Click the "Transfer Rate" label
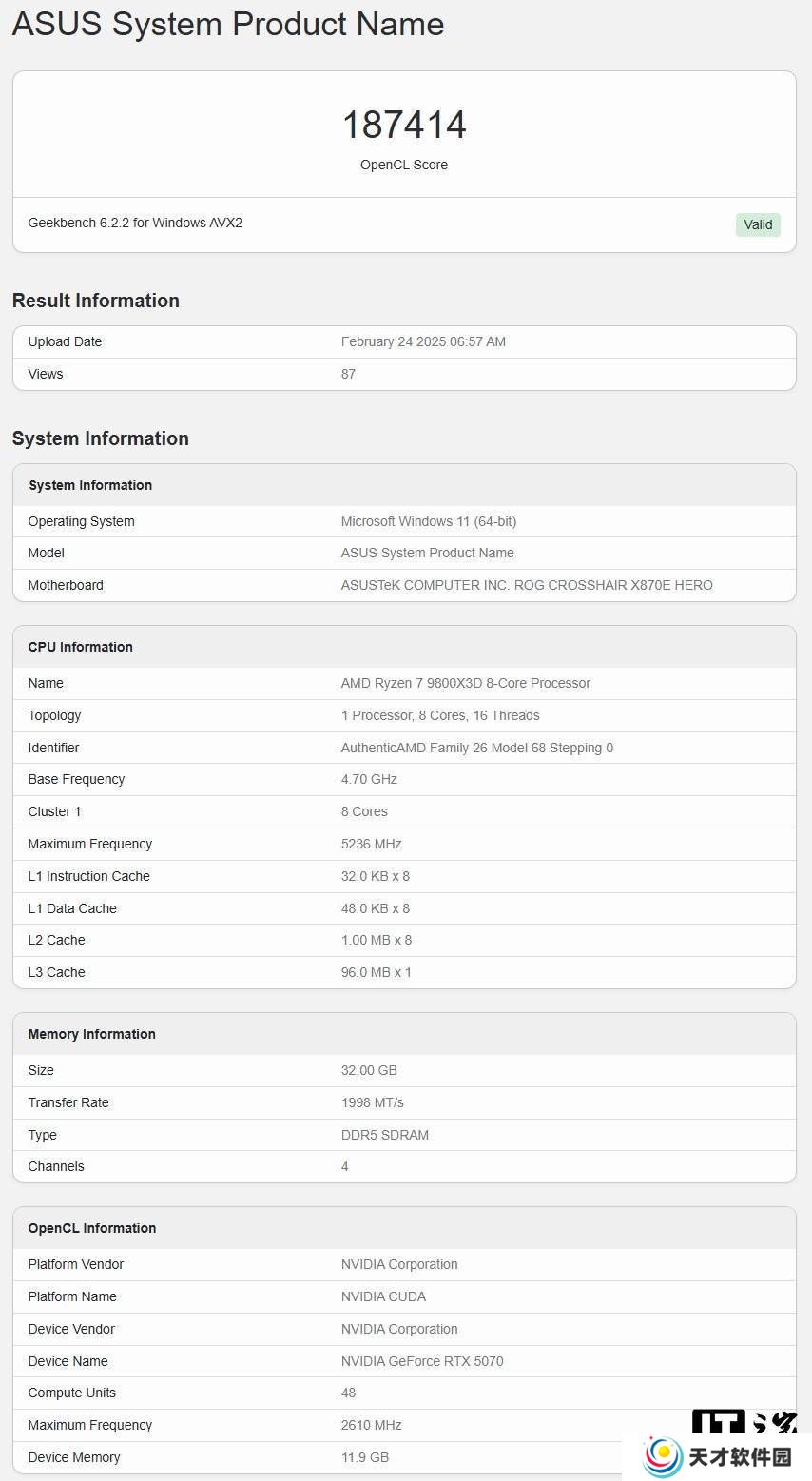This screenshot has width=812, height=1481. pyautogui.click(x=68, y=1102)
